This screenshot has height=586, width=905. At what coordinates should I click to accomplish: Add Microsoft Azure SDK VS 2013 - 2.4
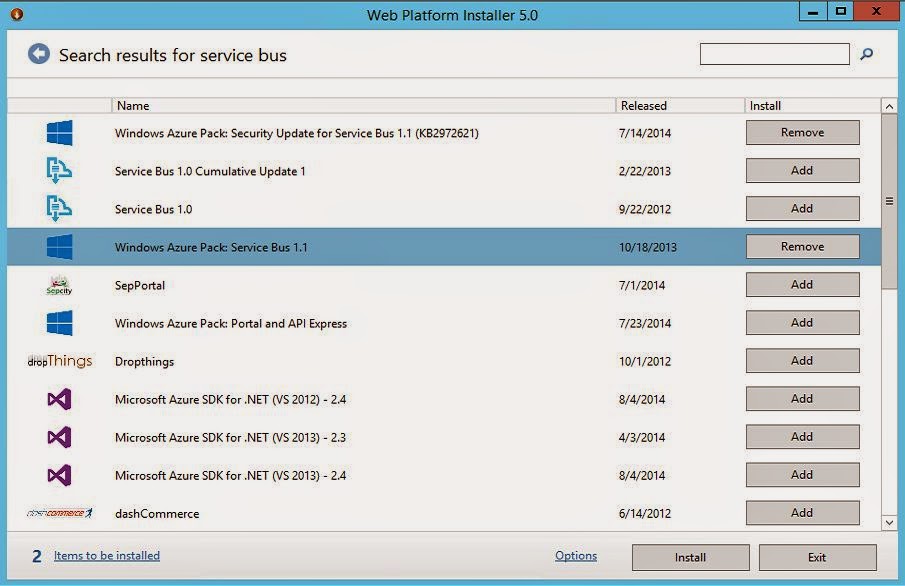pyautogui.click(x=802, y=475)
